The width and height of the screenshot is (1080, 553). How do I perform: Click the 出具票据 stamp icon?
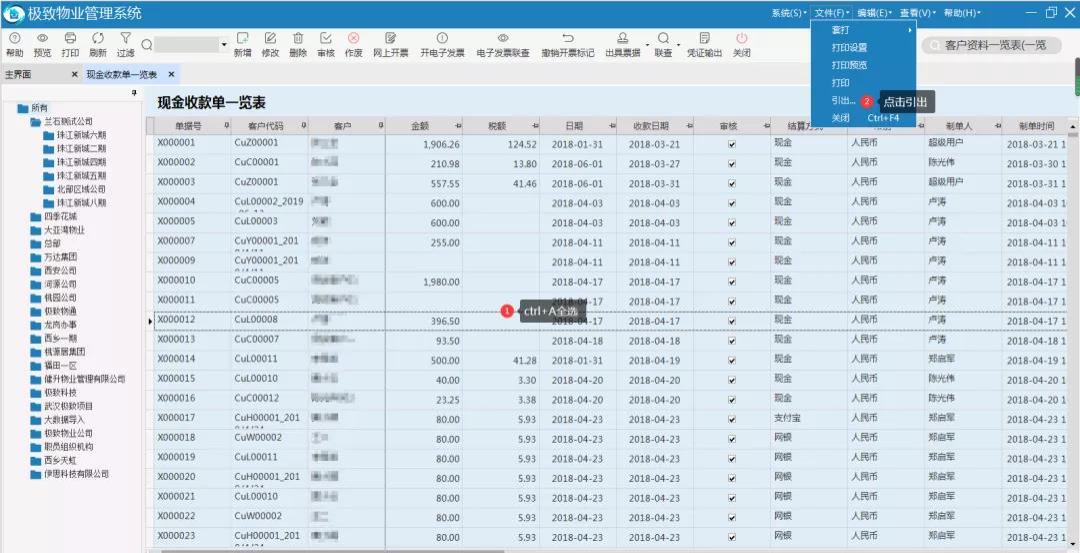(x=623, y=39)
